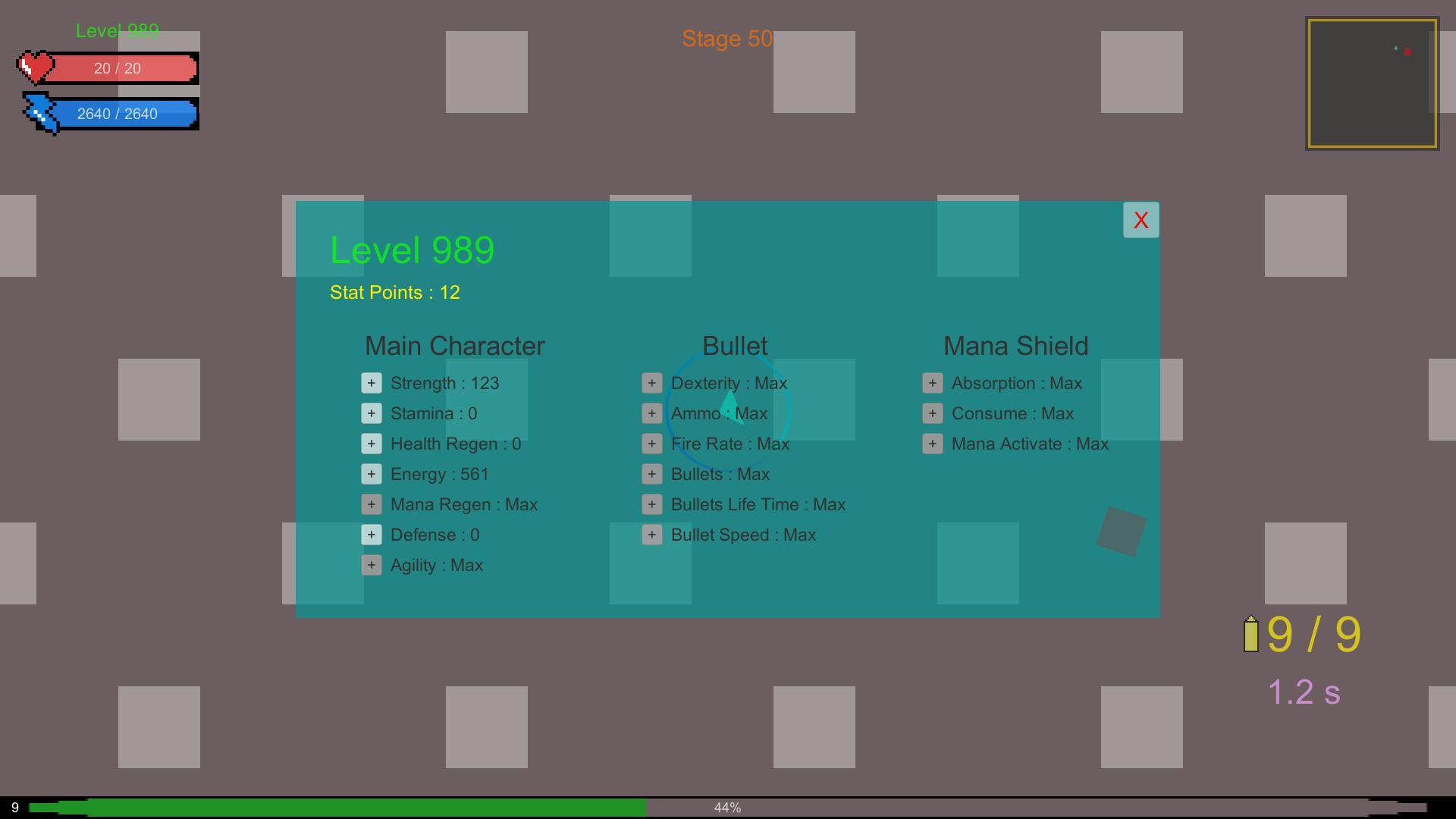This screenshot has width=1456, height=819.
Task: Click the Stage 50 label
Action: point(727,39)
